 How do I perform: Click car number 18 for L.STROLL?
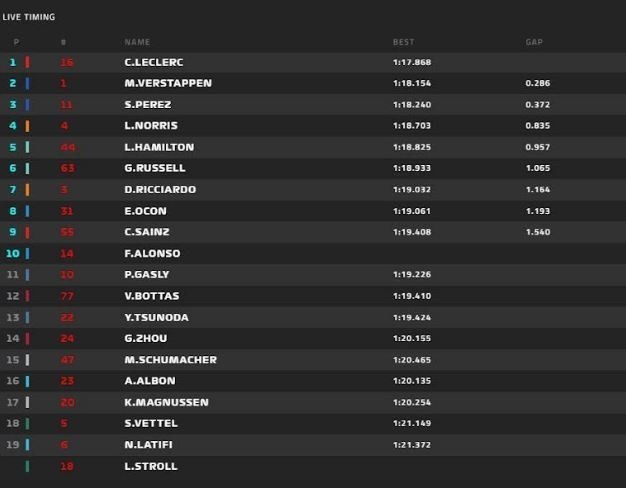[67, 466]
